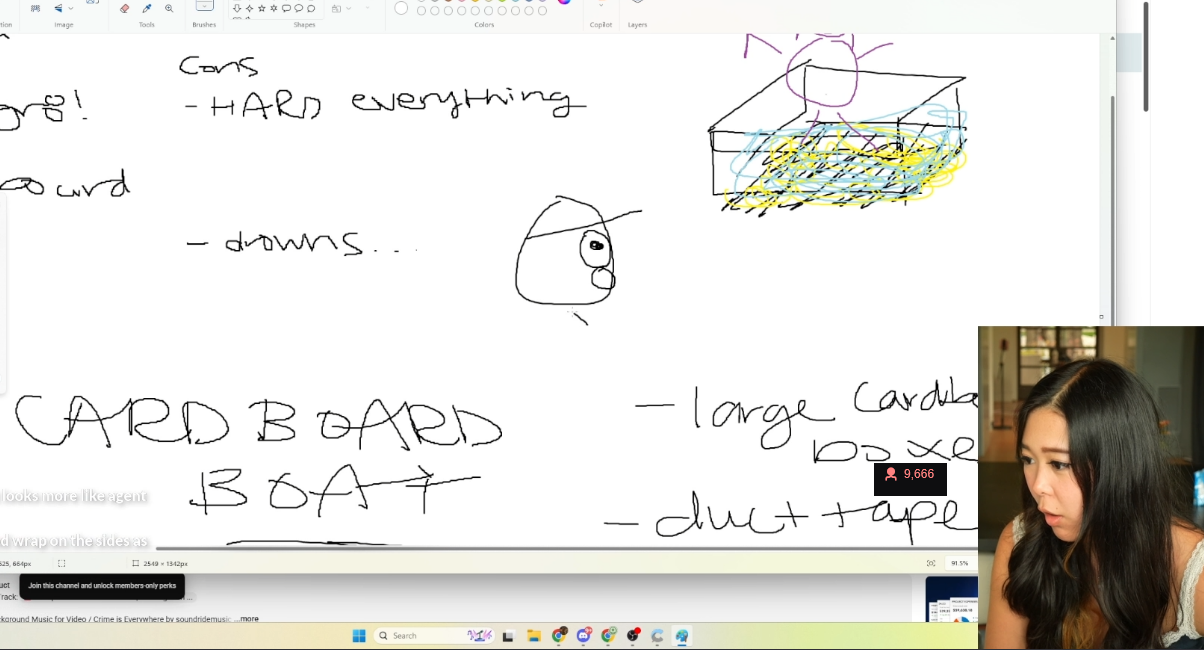Click the taskbar Search box

coord(434,635)
